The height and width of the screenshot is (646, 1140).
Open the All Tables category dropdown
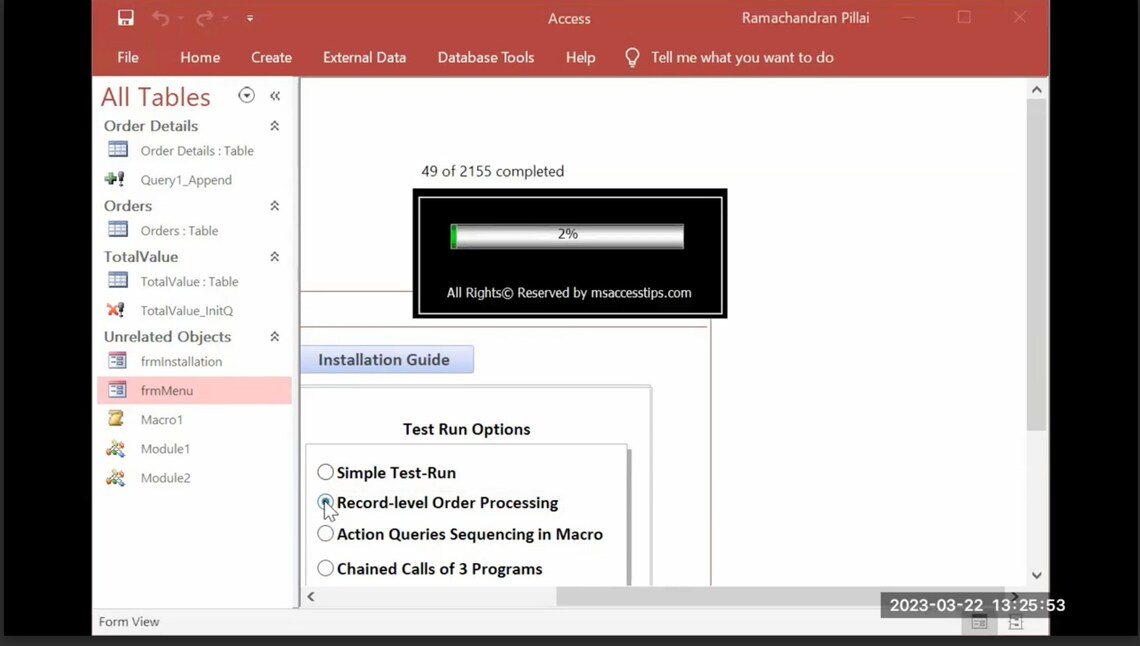click(x=246, y=95)
